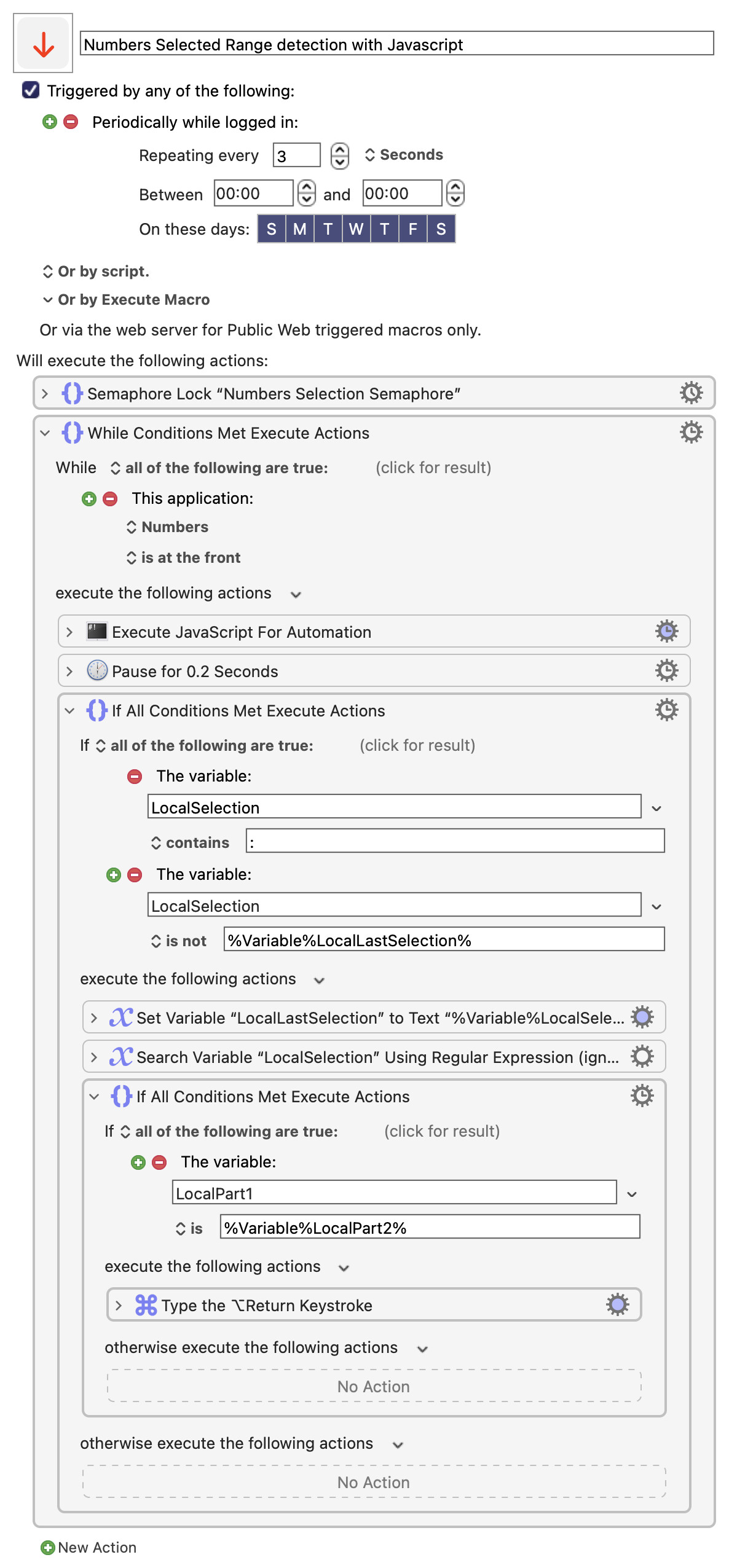Add a new trigger with green plus
This screenshot has height=1568, width=729.
click(50, 122)
